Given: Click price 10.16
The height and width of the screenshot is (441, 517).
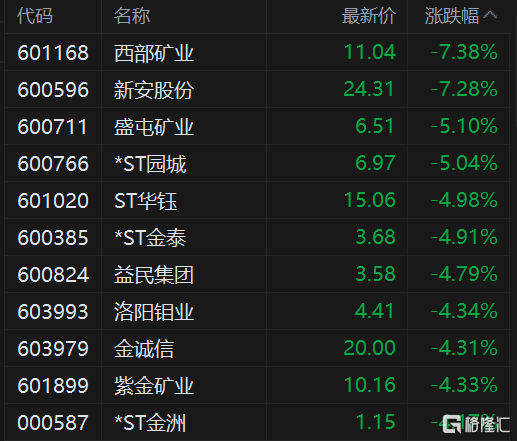Looking at the screenshot, I should 370,385.
